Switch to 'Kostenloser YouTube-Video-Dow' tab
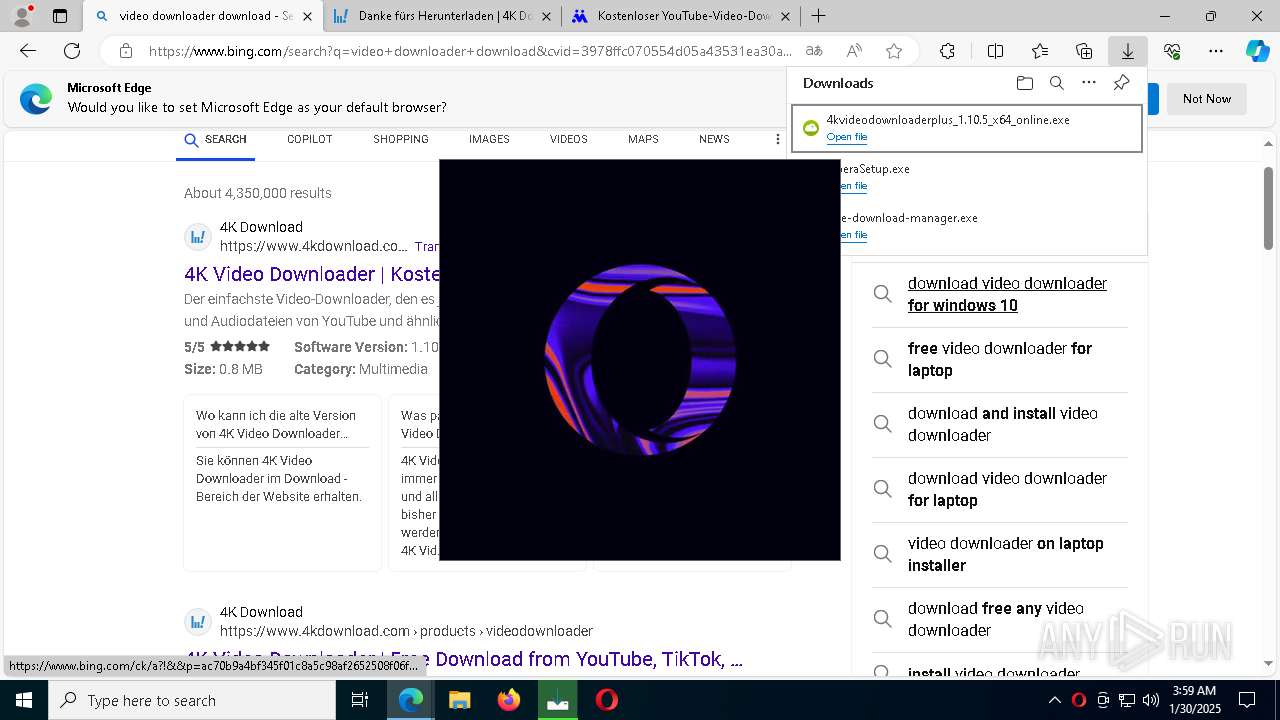This screenshot has height=720, width=1280. pyautogui.click(x=681, y=16)
